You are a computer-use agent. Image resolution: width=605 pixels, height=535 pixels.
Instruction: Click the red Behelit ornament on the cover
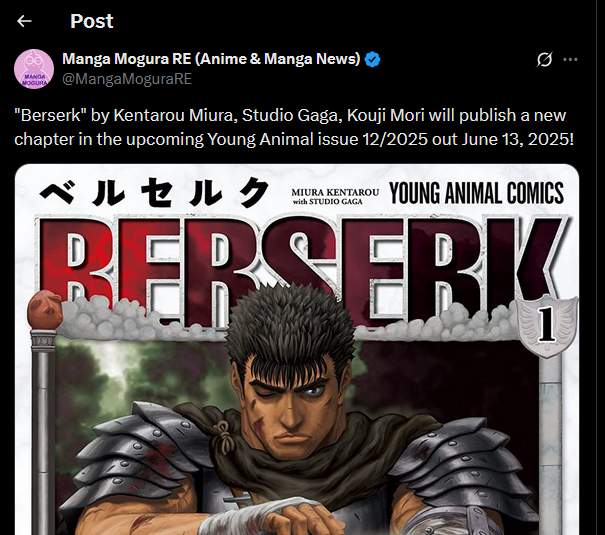45,310
